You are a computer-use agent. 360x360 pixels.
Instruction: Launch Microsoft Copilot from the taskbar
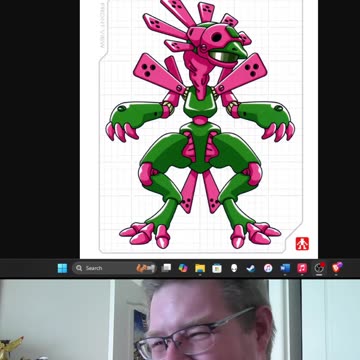coord(183,268)
